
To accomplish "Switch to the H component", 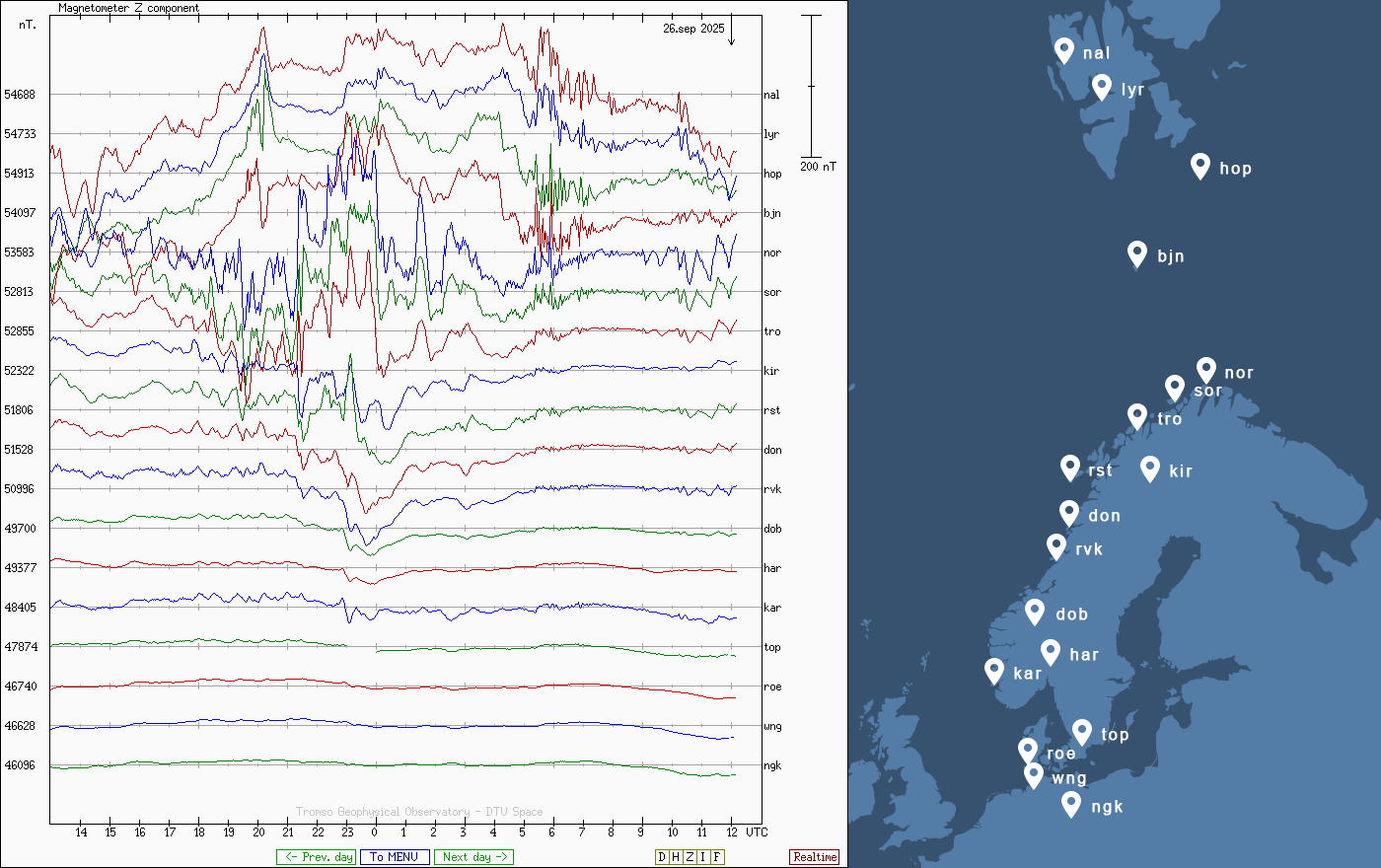I will [x=676, y=857].
